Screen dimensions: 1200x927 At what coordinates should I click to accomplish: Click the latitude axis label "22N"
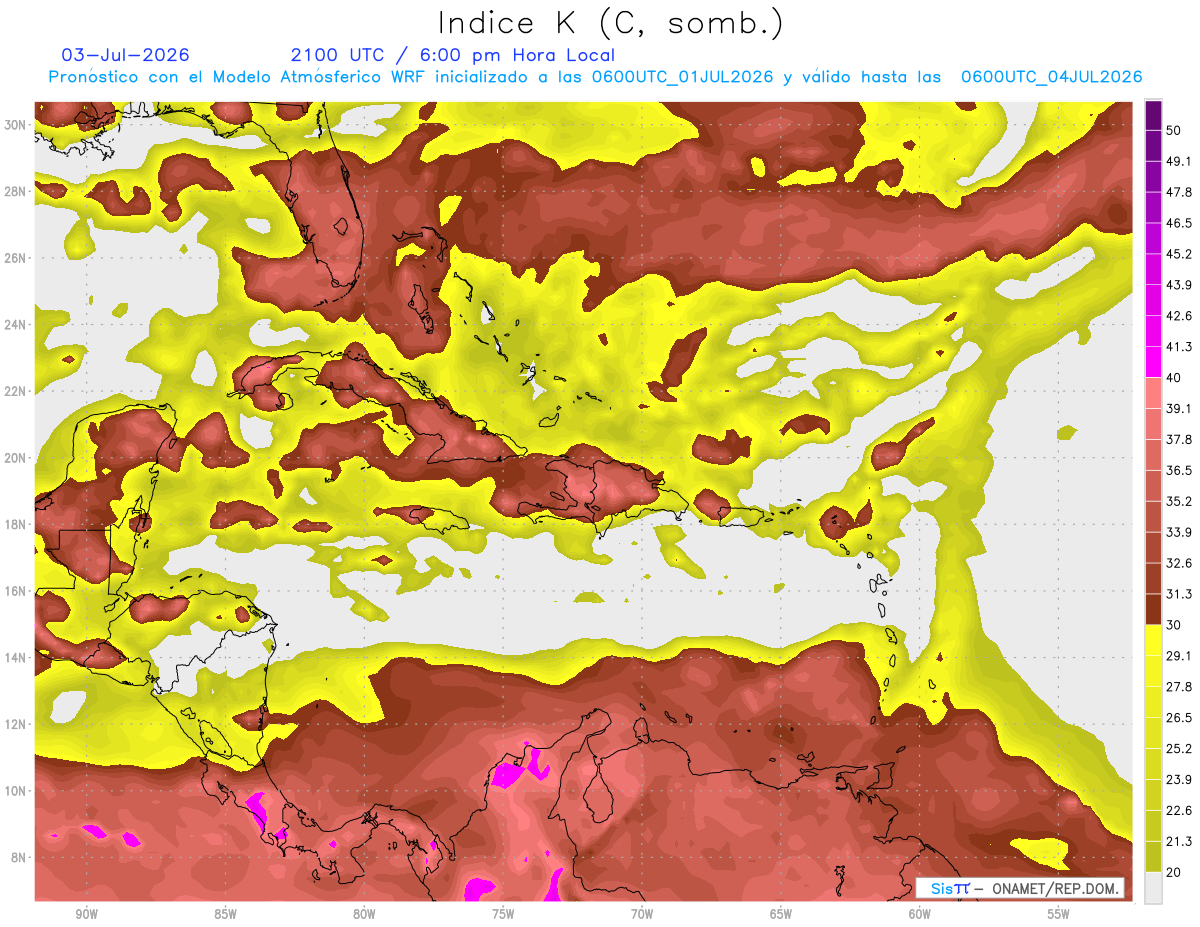15,391
